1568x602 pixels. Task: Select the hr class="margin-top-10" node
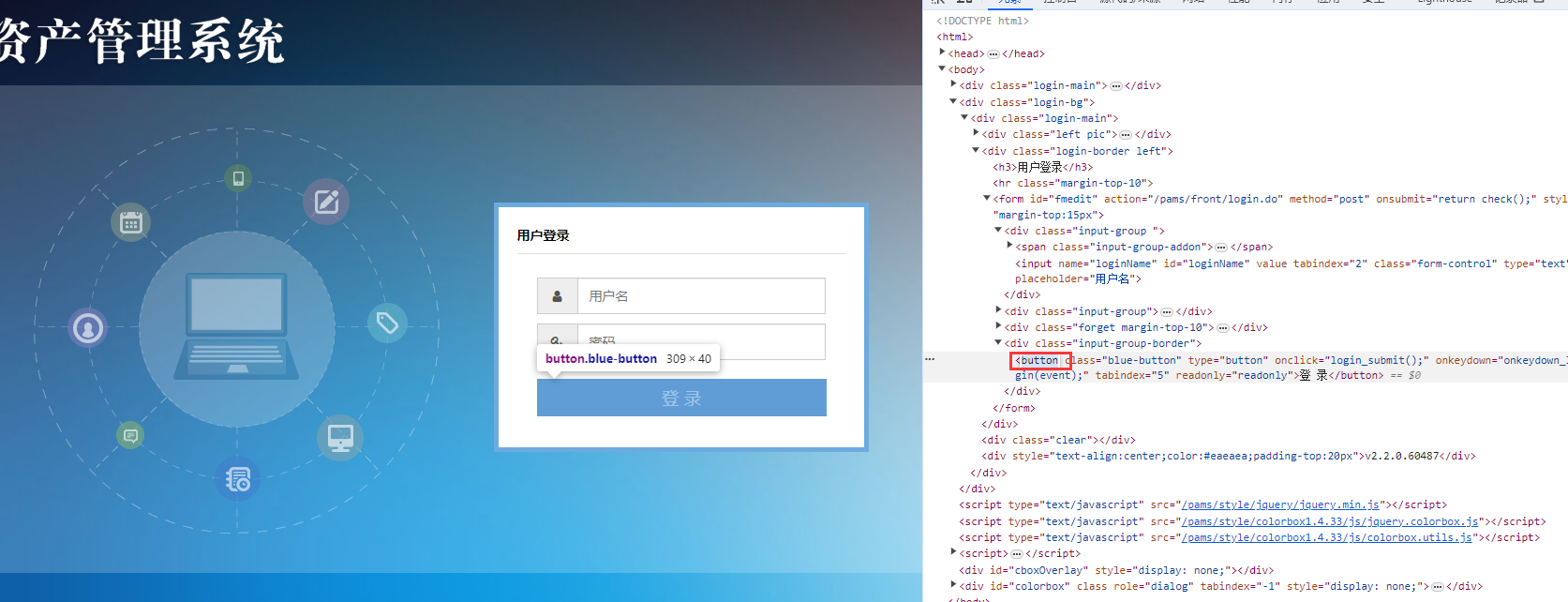1073,183
